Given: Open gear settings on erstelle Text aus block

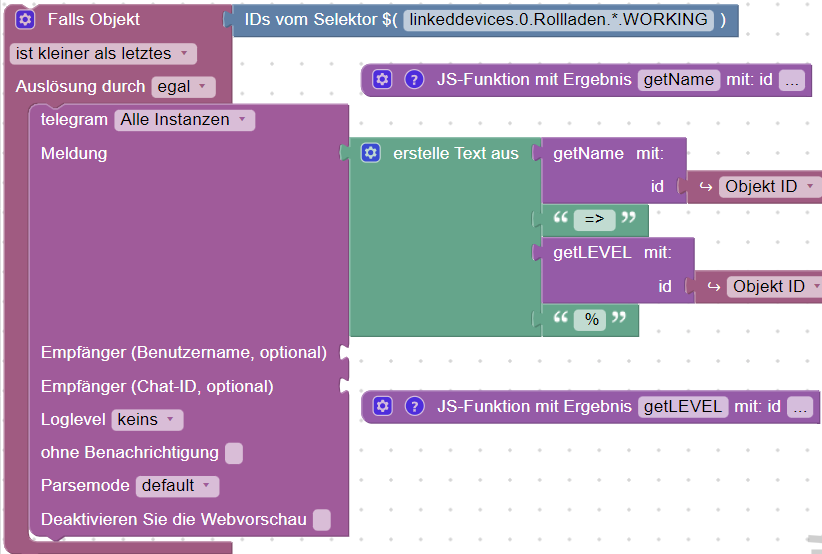Looking at the screenshot, I should tap(371, 153).
